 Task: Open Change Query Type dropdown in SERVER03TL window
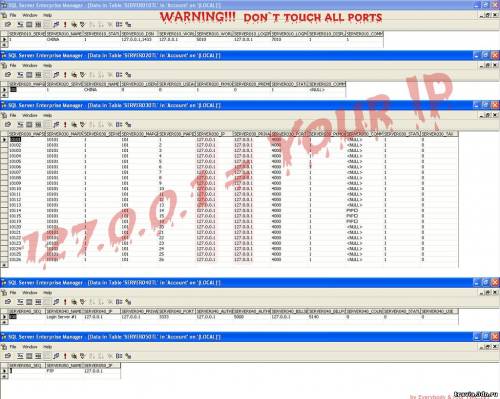(56, 125)
